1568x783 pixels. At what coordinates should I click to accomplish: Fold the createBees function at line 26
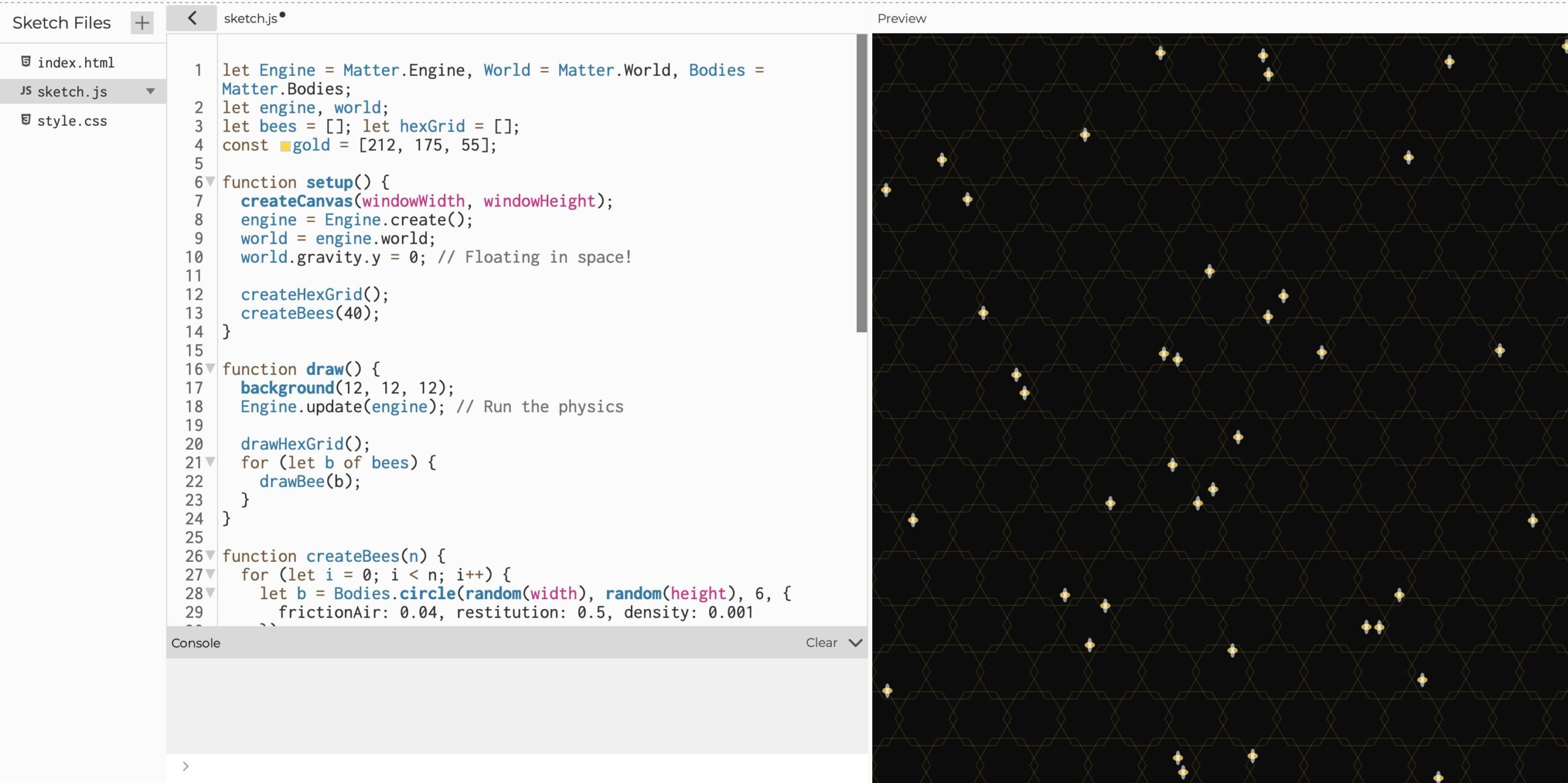[211, 555]
